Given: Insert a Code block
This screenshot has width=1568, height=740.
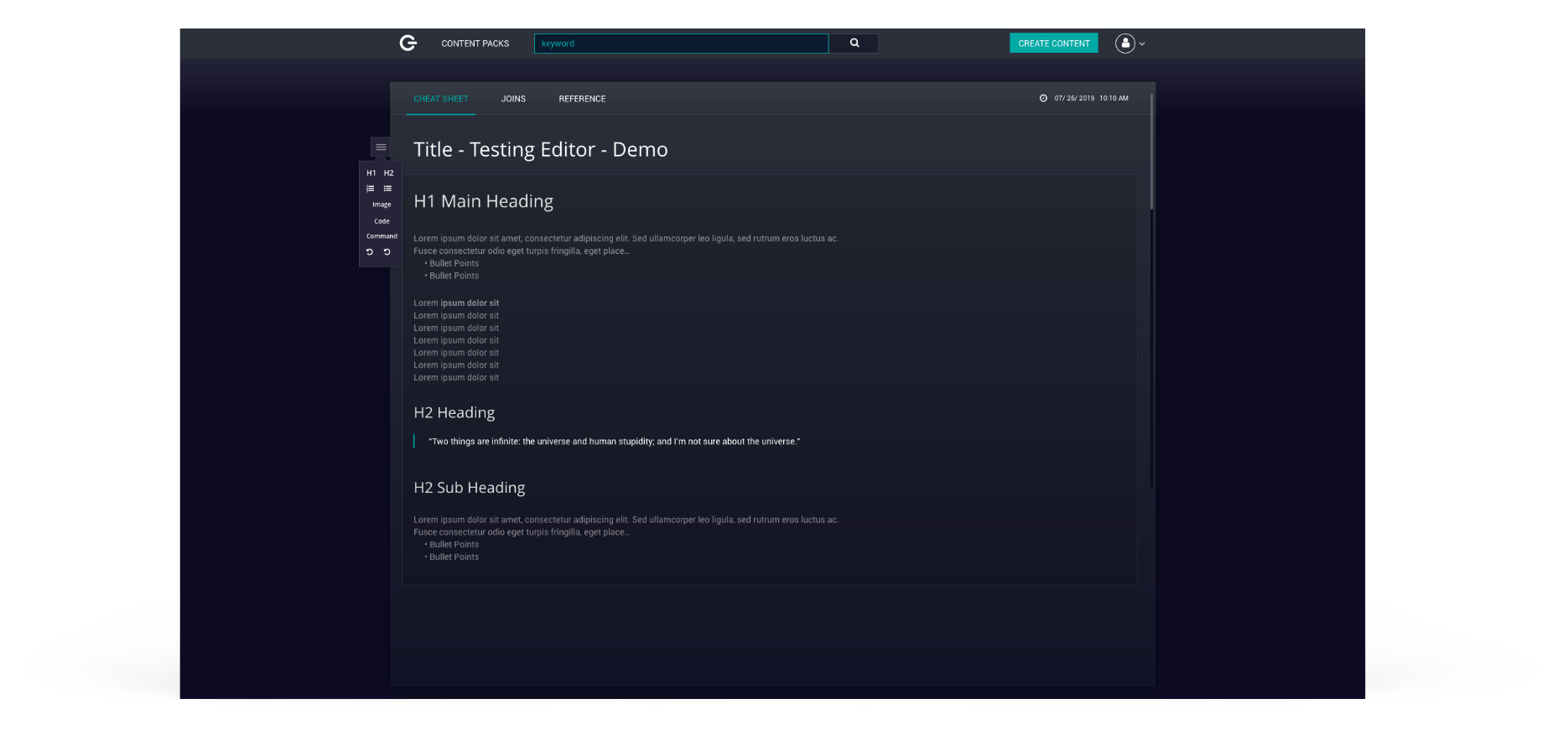Looking at the screenshot, I should coord(382,221).
